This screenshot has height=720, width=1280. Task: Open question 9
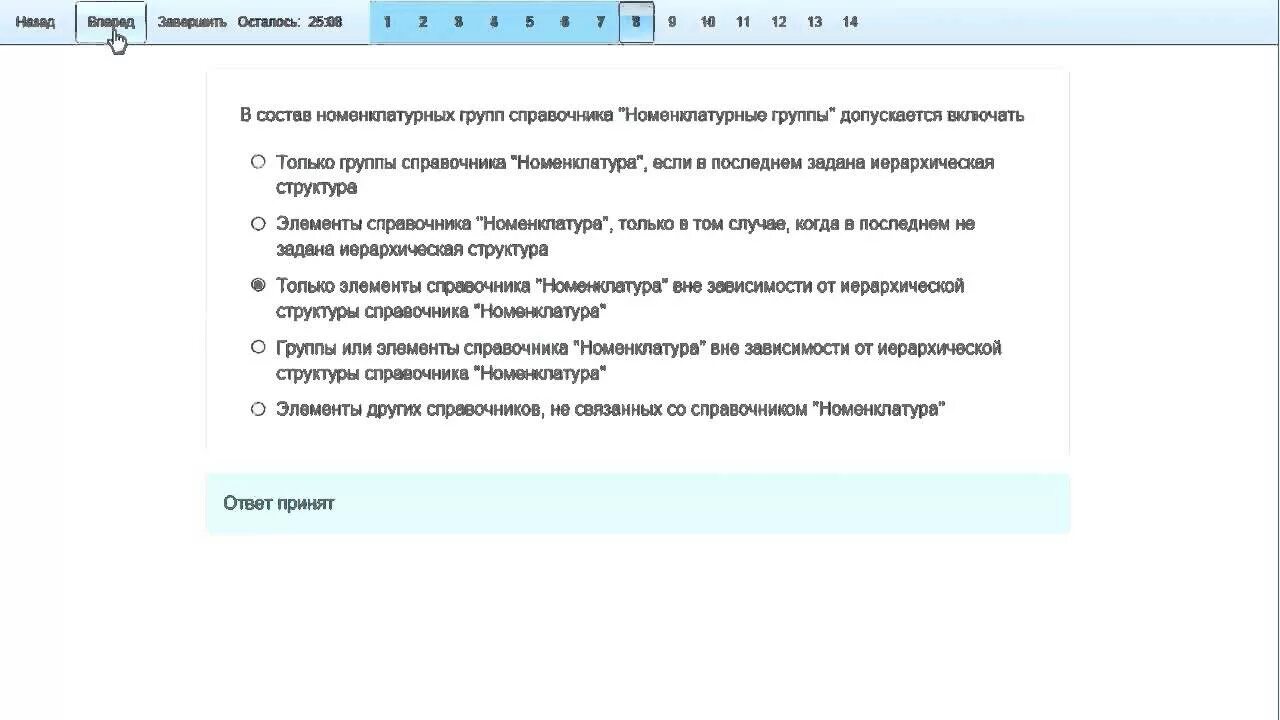point(672,22)
